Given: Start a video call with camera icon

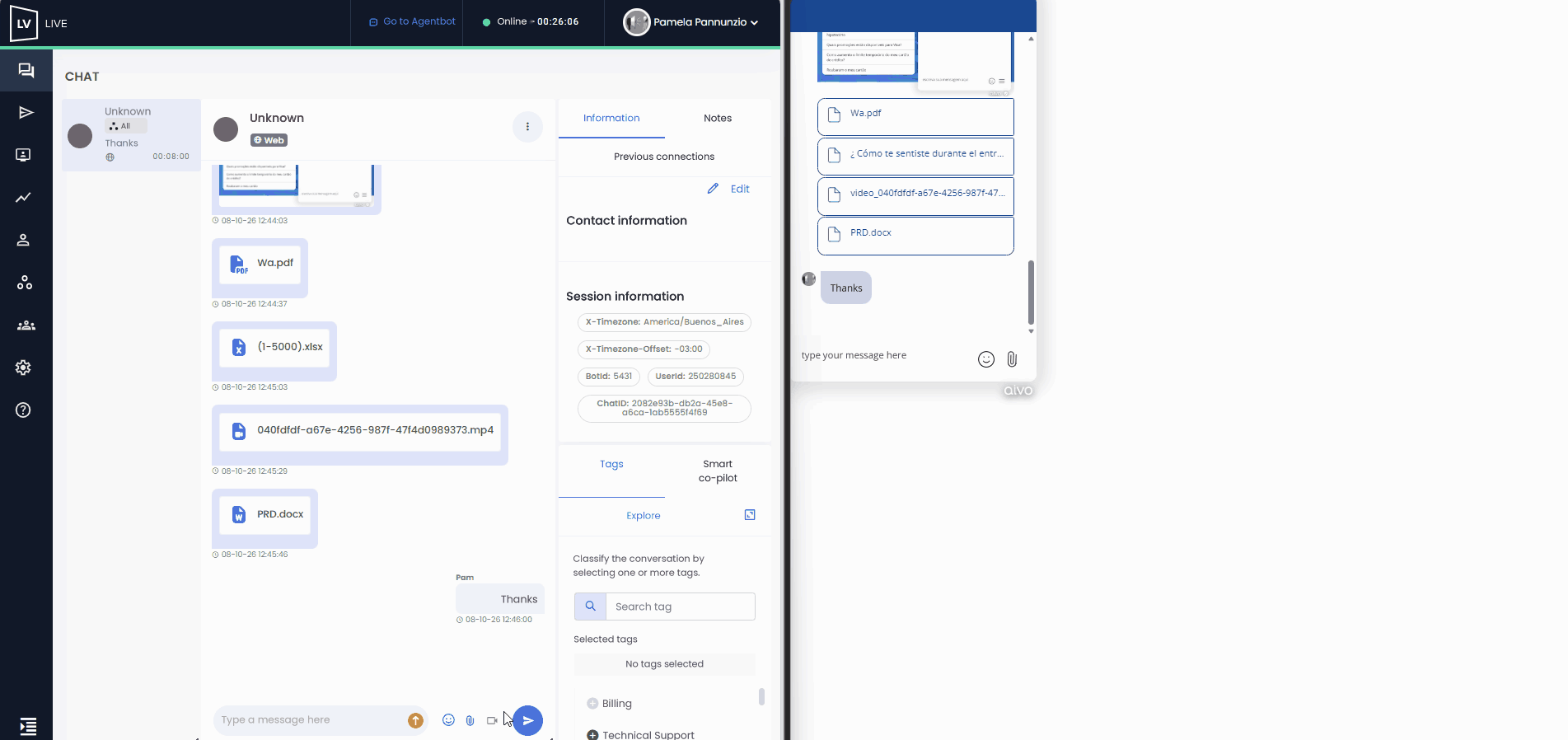Looking at the screenshot, I should (x=492, y=720).
